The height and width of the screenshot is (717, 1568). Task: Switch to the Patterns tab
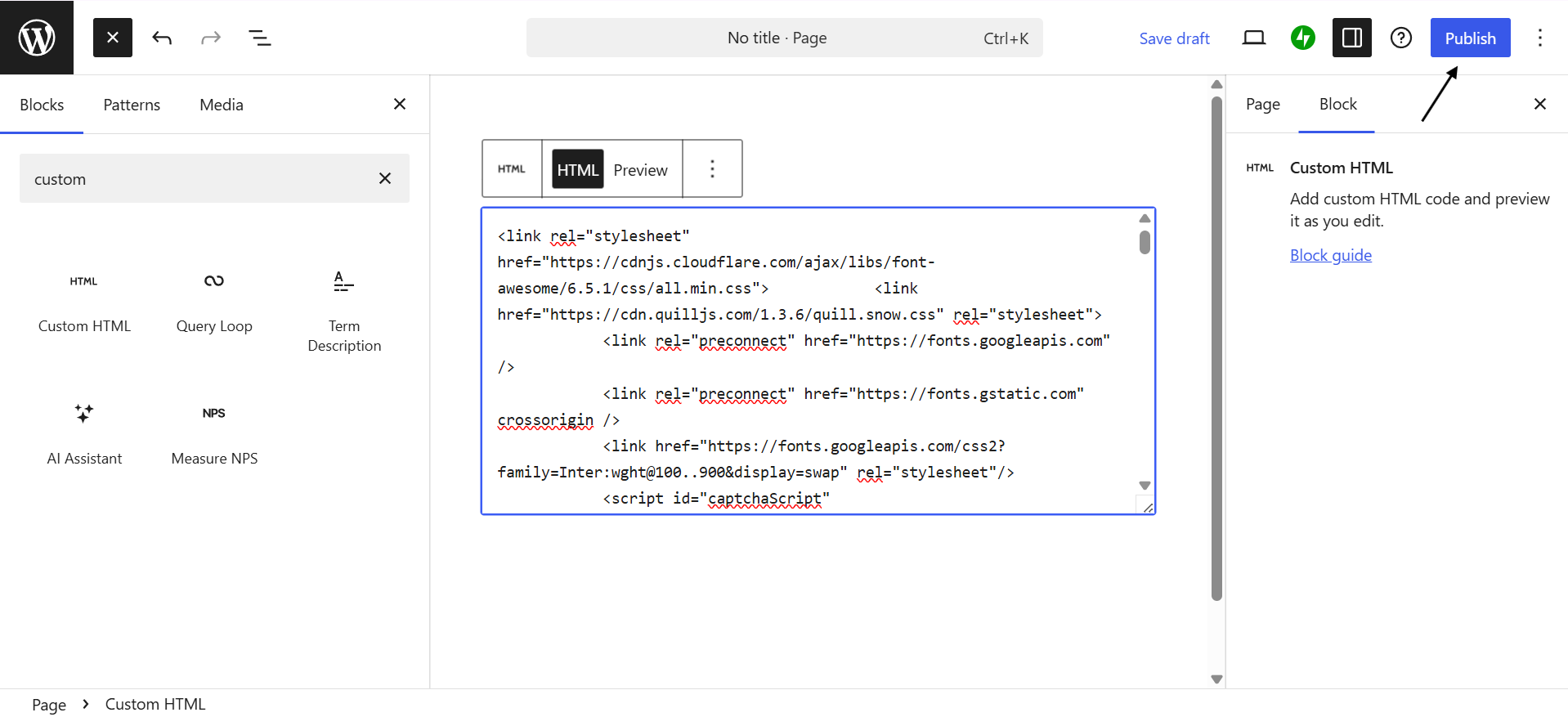[132, 105]
